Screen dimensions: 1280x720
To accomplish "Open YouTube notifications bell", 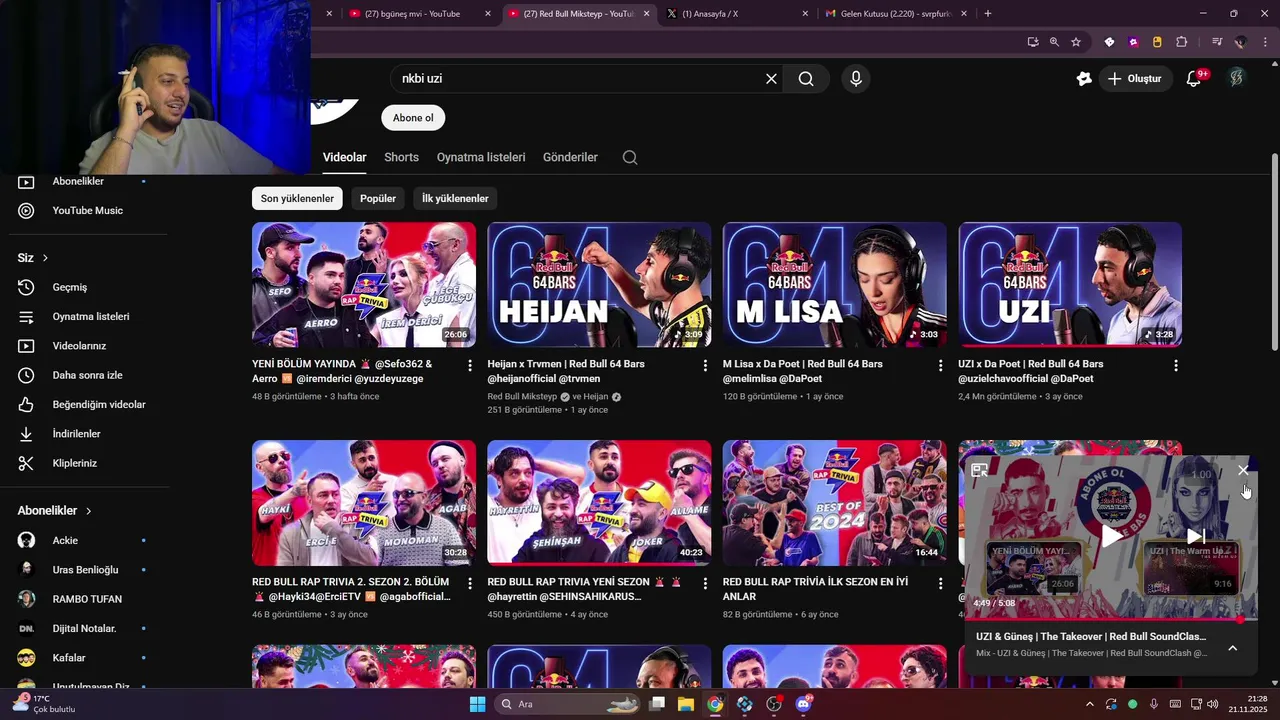I will click(1193, 79).
